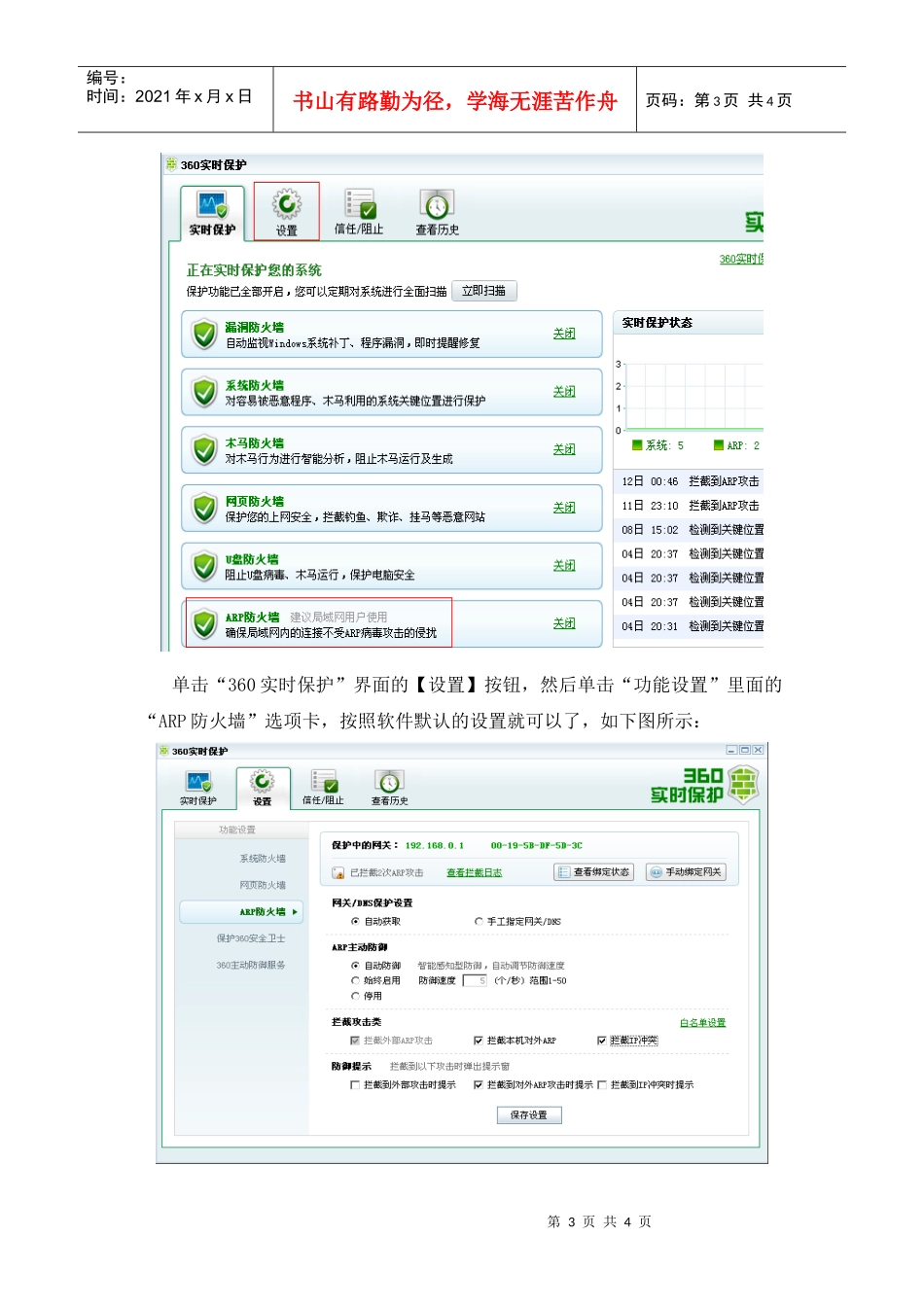Click green 系统: 5 legend square
Screen dimensions: 924x1307
coord(637,445)
